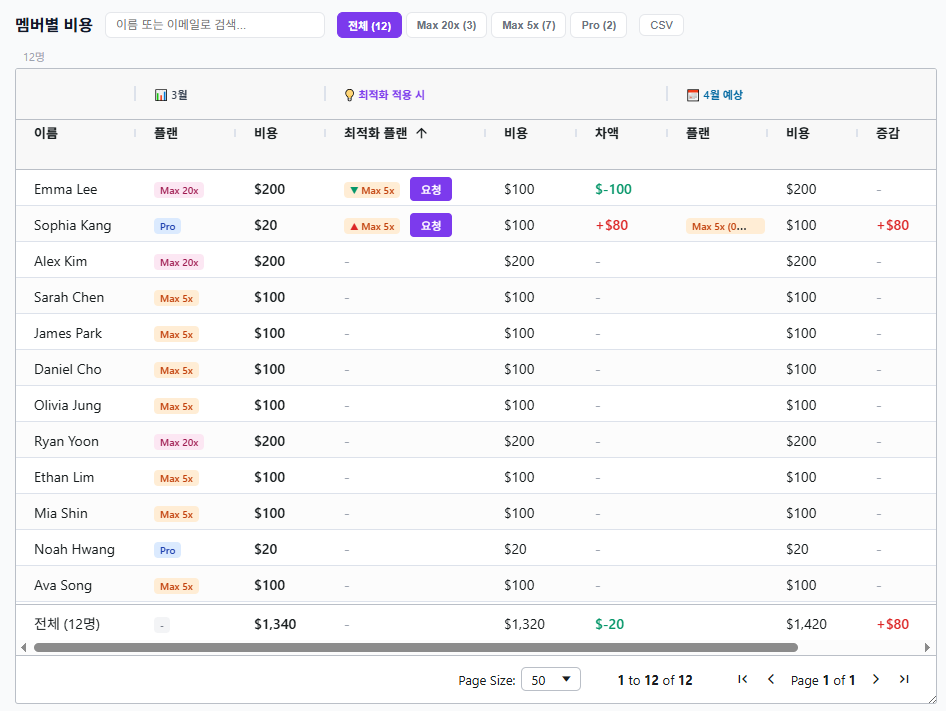This screenshot has height=711, width=946.
Task: Click 요청 button for Emma Lee
Action: 431,189
